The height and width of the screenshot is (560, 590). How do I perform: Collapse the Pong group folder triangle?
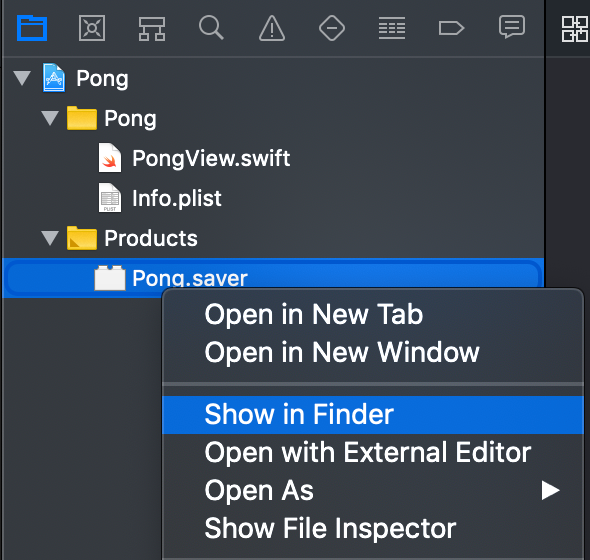(x=50, y=118)
